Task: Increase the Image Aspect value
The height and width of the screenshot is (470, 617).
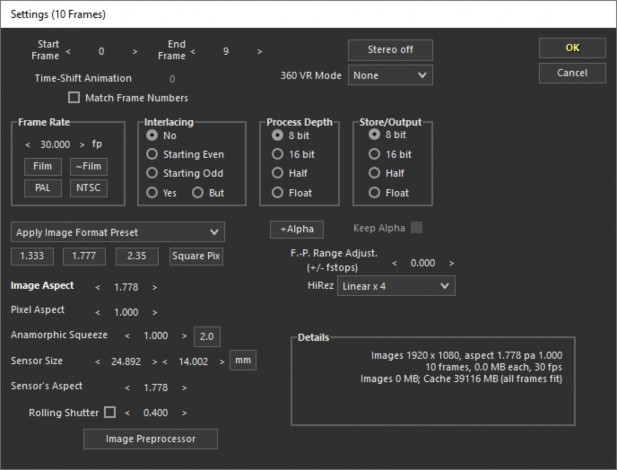Action: (155, 287)
